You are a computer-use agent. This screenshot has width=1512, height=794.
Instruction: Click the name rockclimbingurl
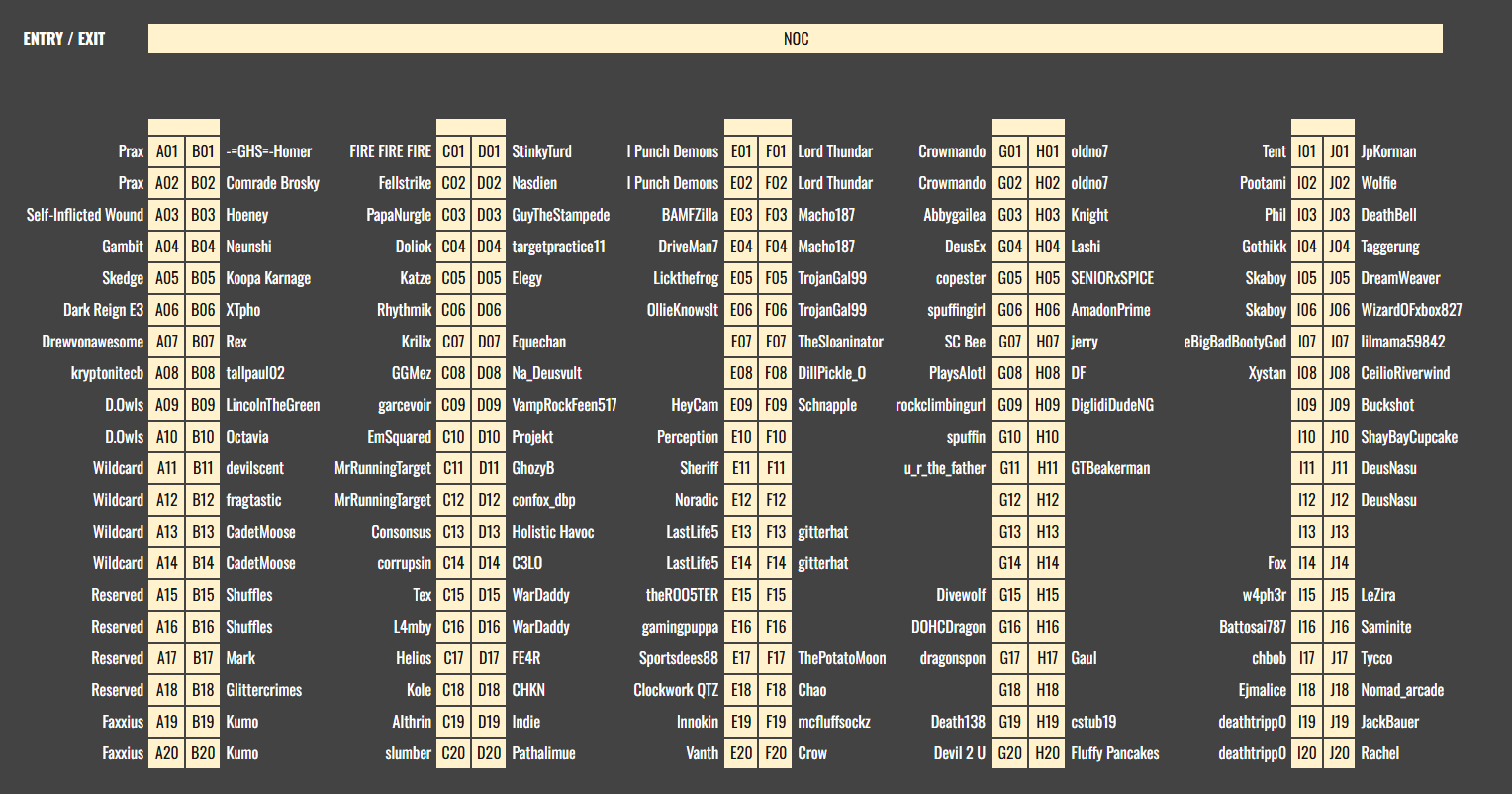(941, 405)
